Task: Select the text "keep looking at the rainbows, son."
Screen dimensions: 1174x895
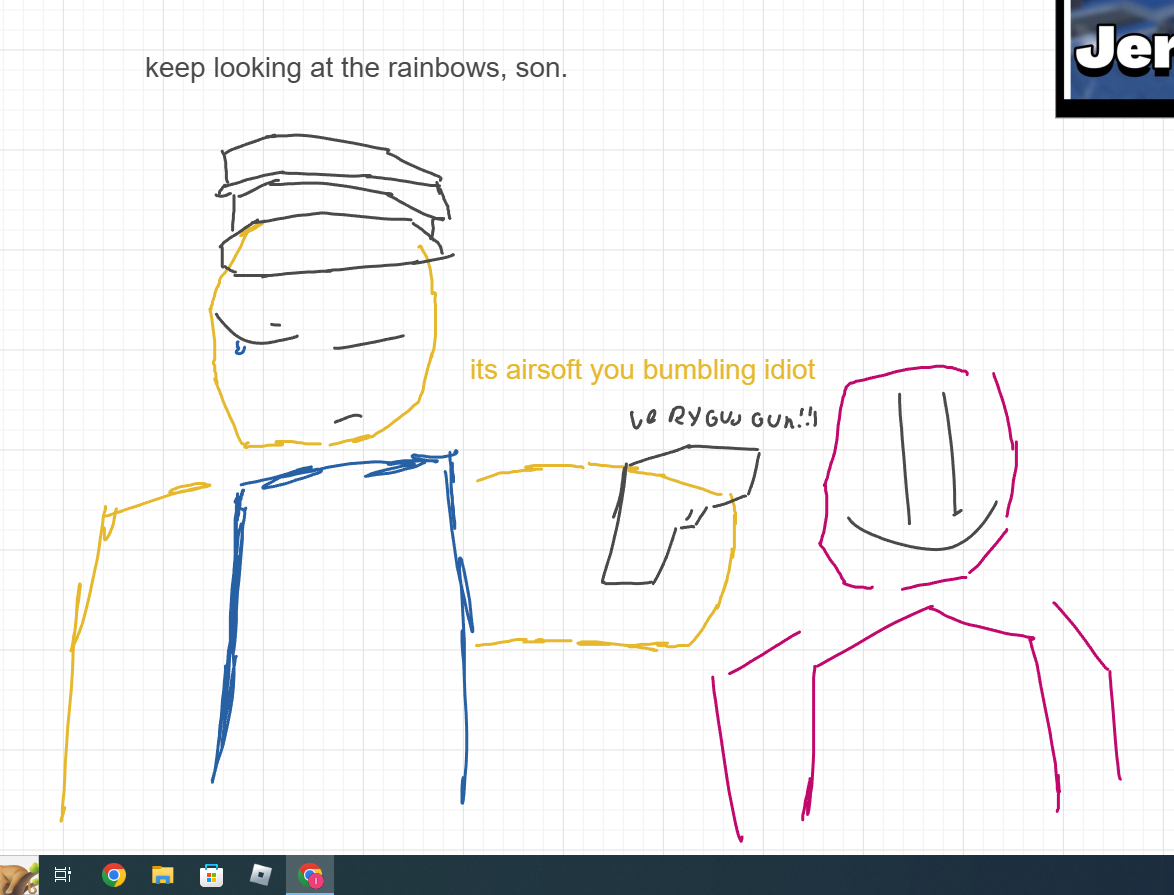Action: (x=356, y=68)
